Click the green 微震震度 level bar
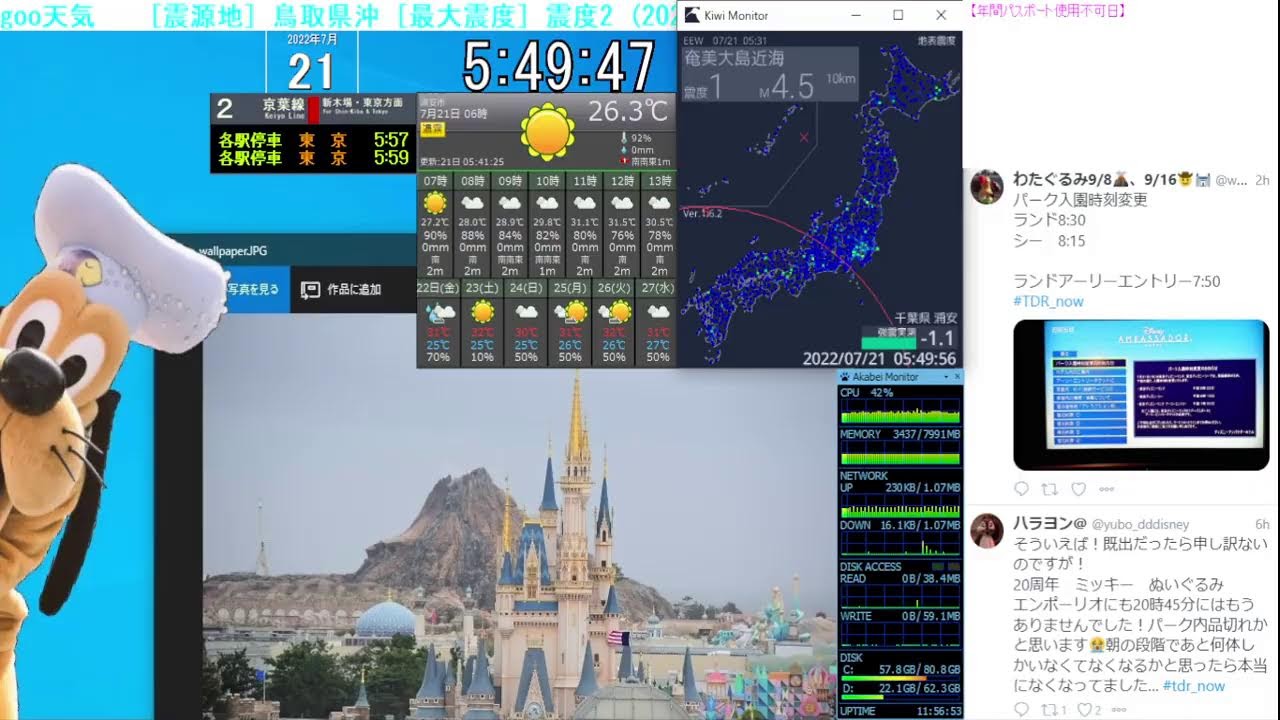Viewport: 1280px width, 720px height. (888, 342)
